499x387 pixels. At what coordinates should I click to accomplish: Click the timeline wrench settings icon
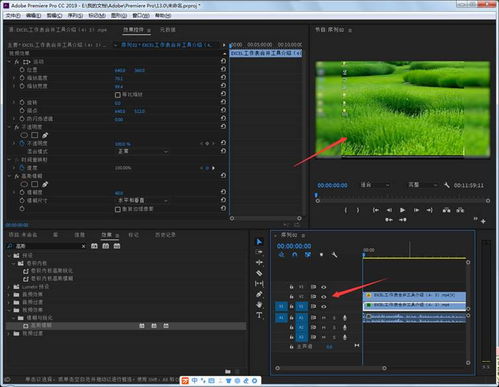click(334, 255)
